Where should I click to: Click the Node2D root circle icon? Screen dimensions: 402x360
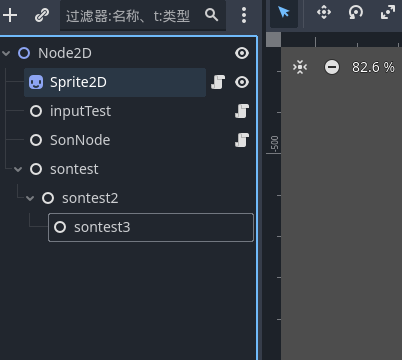[x=24, y=53]
